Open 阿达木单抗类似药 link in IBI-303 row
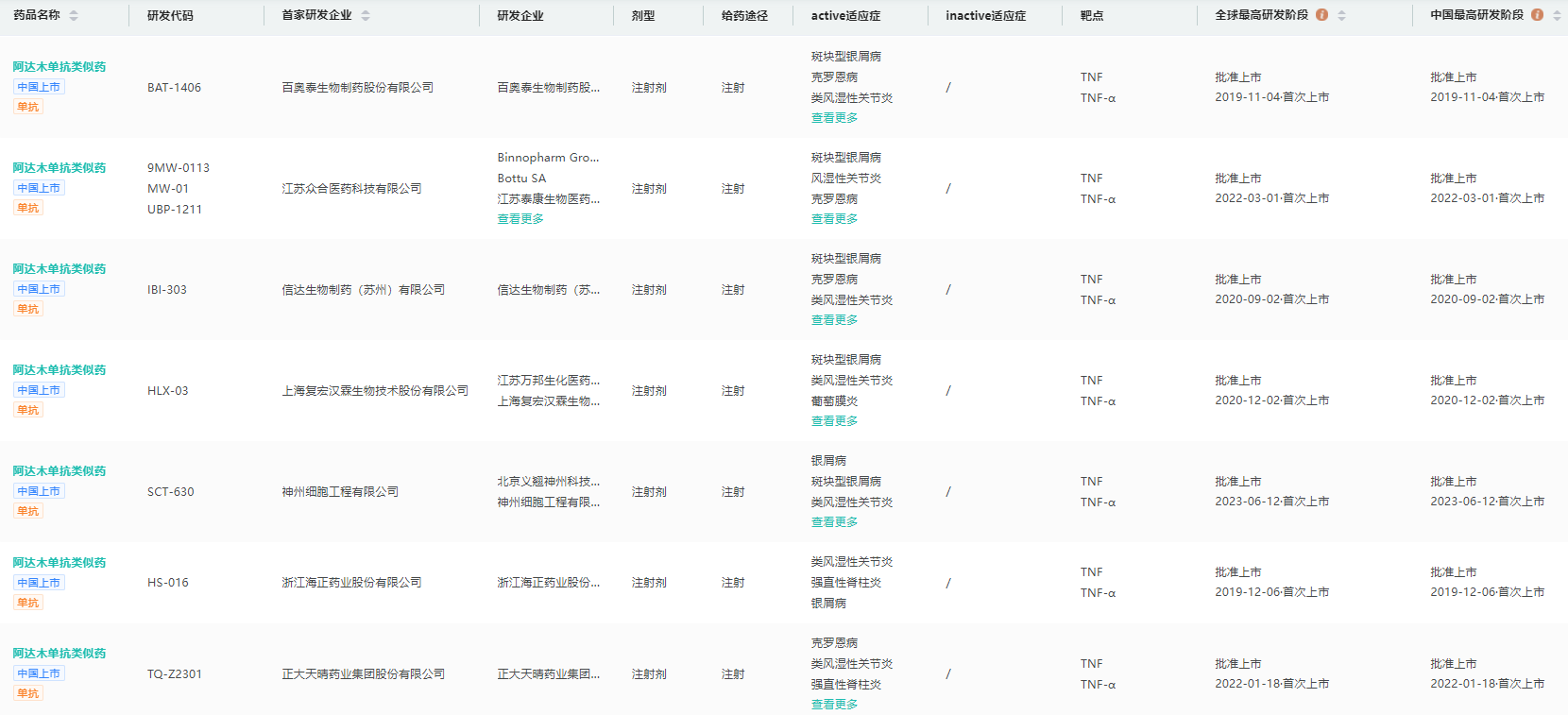Viewport: 1568px width, 715px height. [60, 269]
